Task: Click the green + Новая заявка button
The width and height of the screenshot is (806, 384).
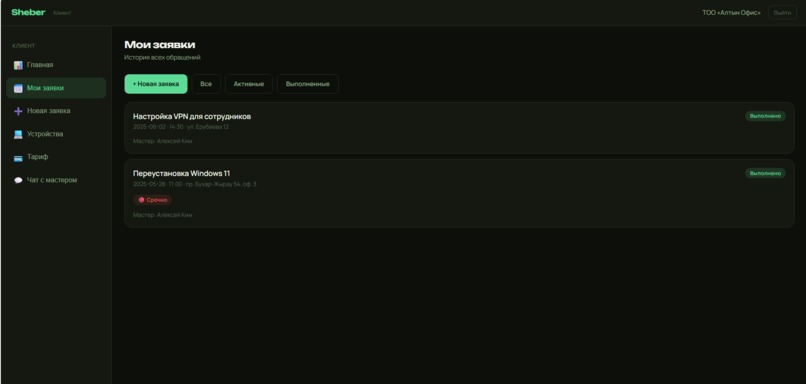Action: point(156,84)
